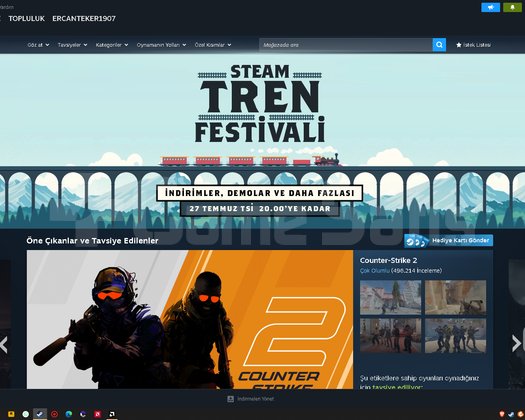Click the Hediye Kartı Gönder button
Image resolution: width=525 pixels, height=420 pixels.
(448, 240)
